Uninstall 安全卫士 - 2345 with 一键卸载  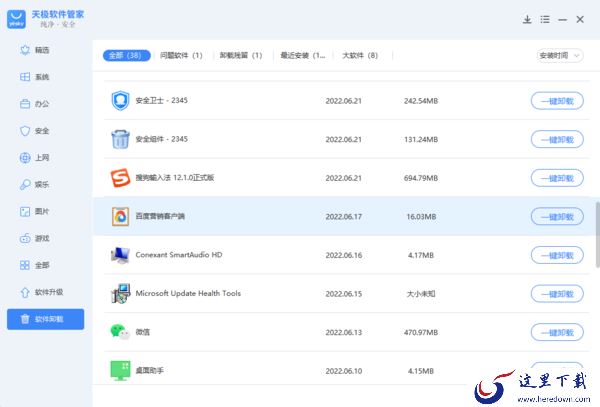point(557,101)
